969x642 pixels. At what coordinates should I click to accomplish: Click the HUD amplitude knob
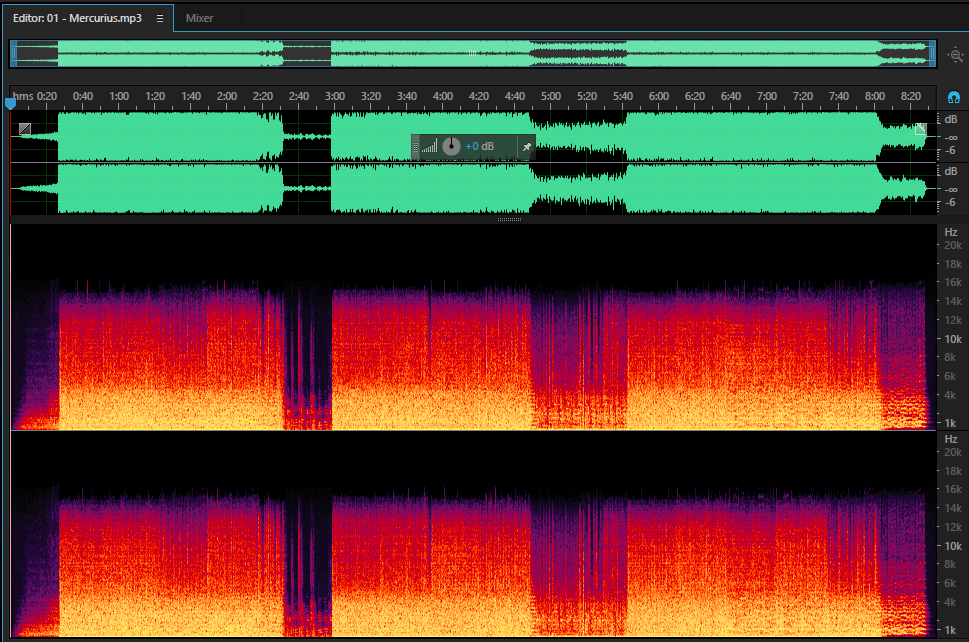[x=451, y=146]
